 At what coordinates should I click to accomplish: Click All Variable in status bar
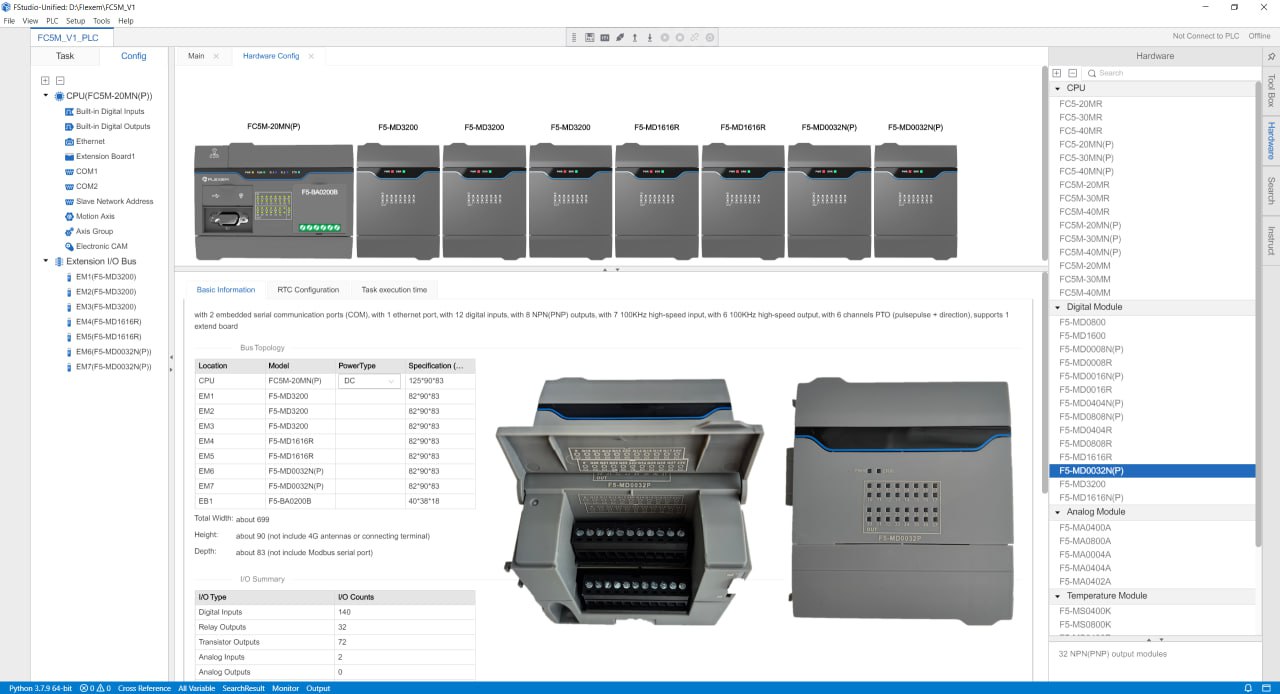click(x=197, y=688)
